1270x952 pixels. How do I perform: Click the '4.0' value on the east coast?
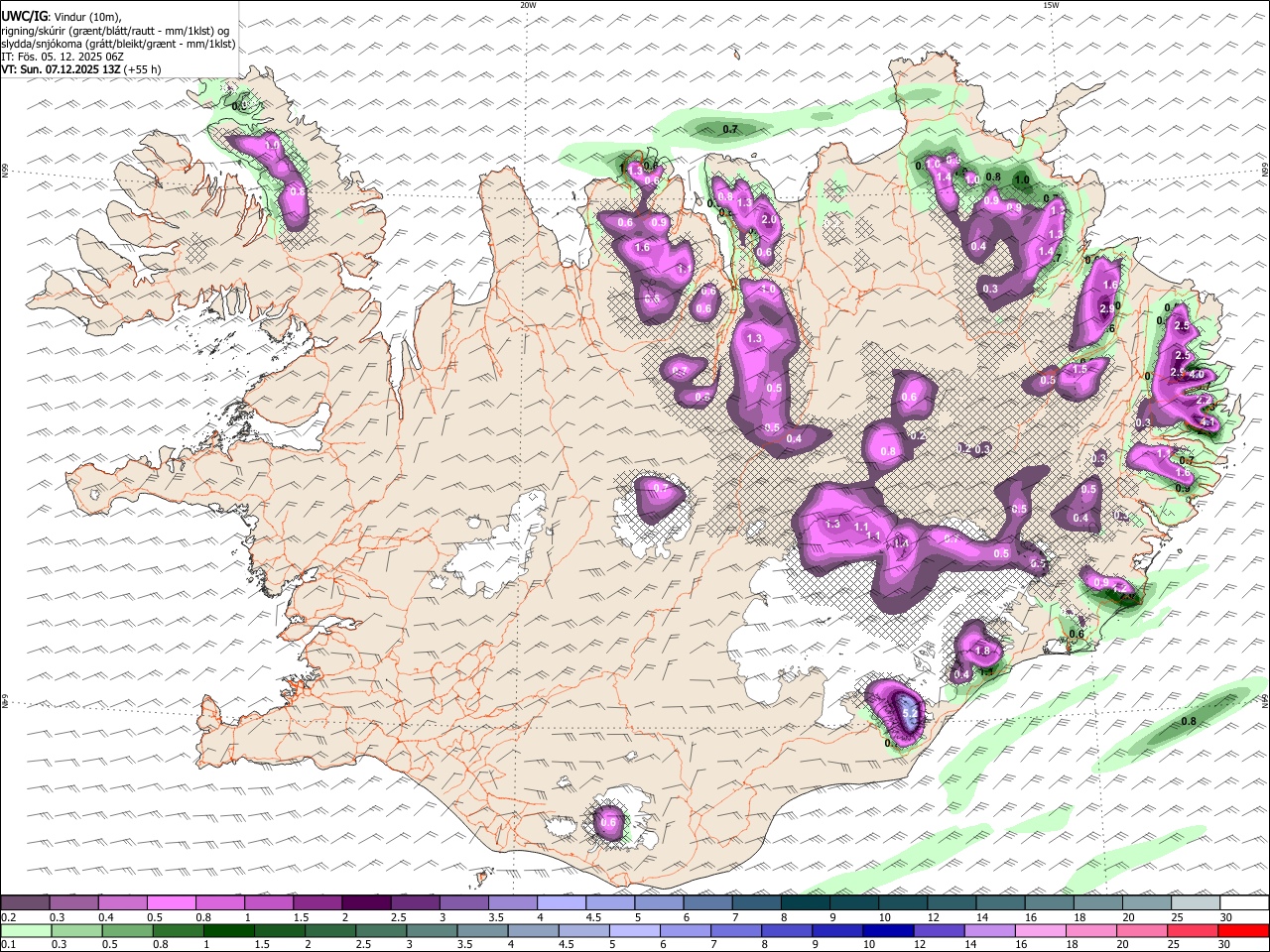pos(1196,375)
